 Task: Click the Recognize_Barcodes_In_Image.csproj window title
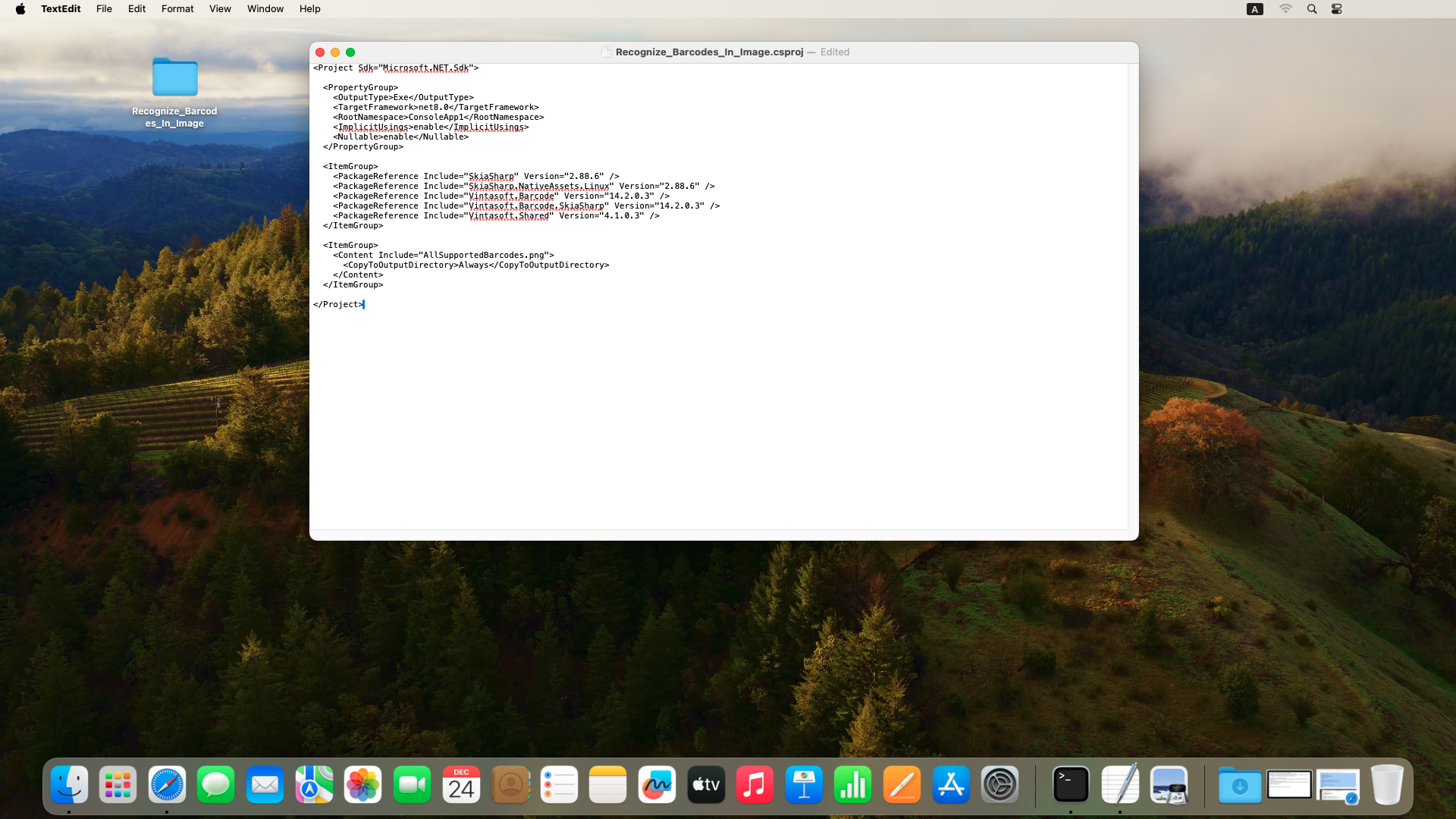tap(709, 52)
